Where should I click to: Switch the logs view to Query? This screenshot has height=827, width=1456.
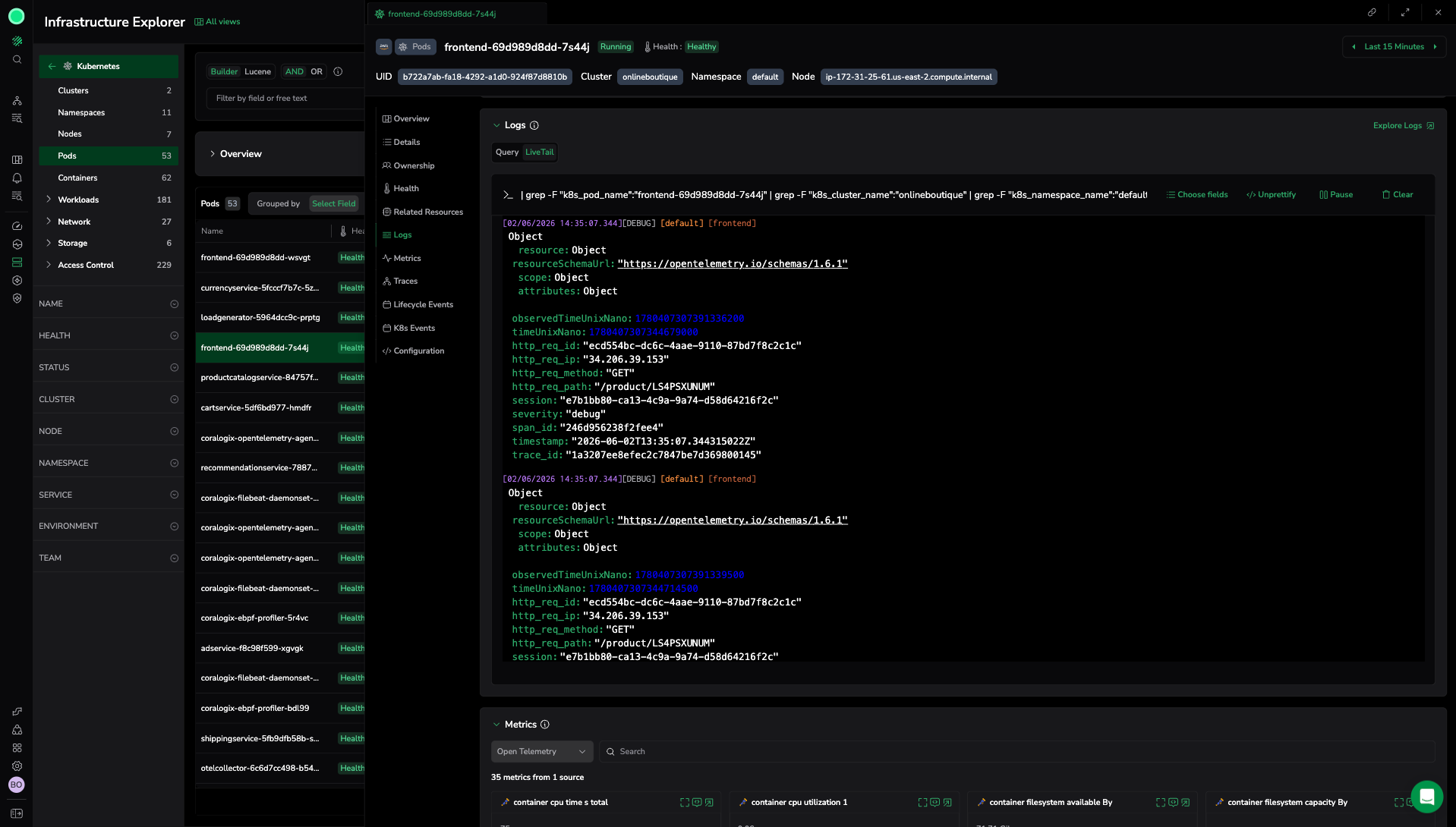[507, 153]
